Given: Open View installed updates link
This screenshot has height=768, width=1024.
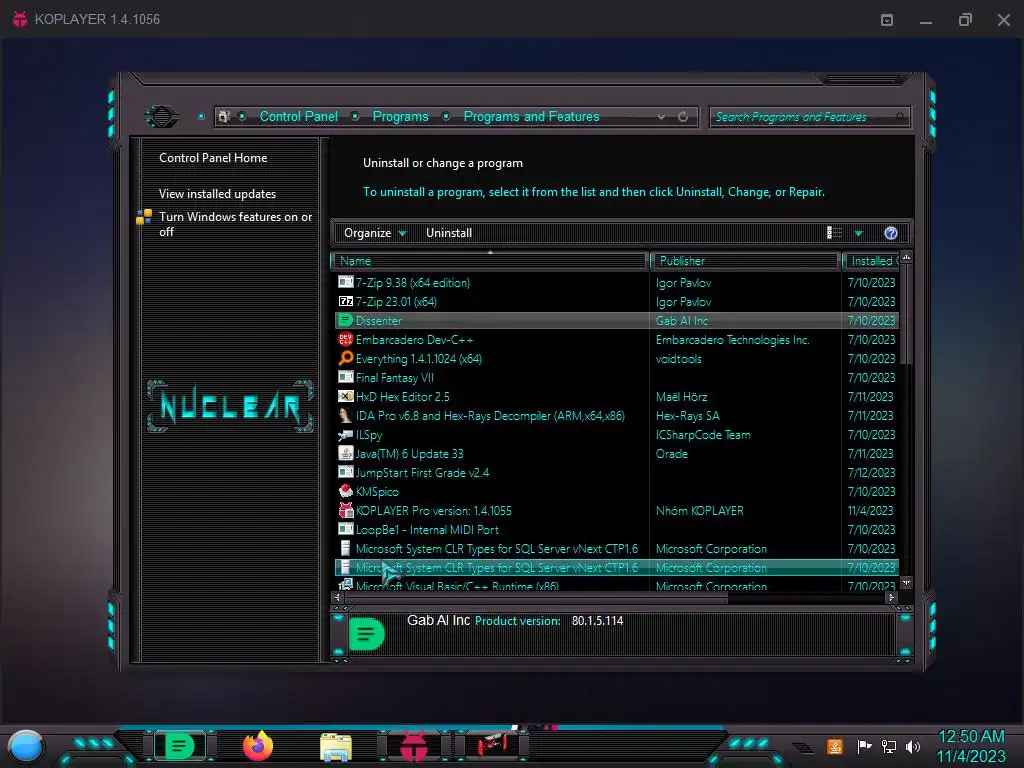Looking at the screenshot, I should [x=217, y=194].
